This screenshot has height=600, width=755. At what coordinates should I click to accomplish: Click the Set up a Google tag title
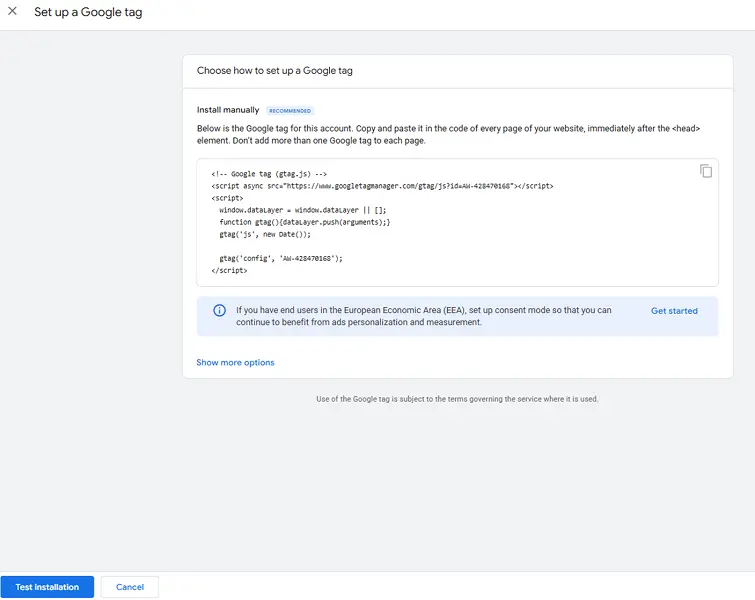88,12
